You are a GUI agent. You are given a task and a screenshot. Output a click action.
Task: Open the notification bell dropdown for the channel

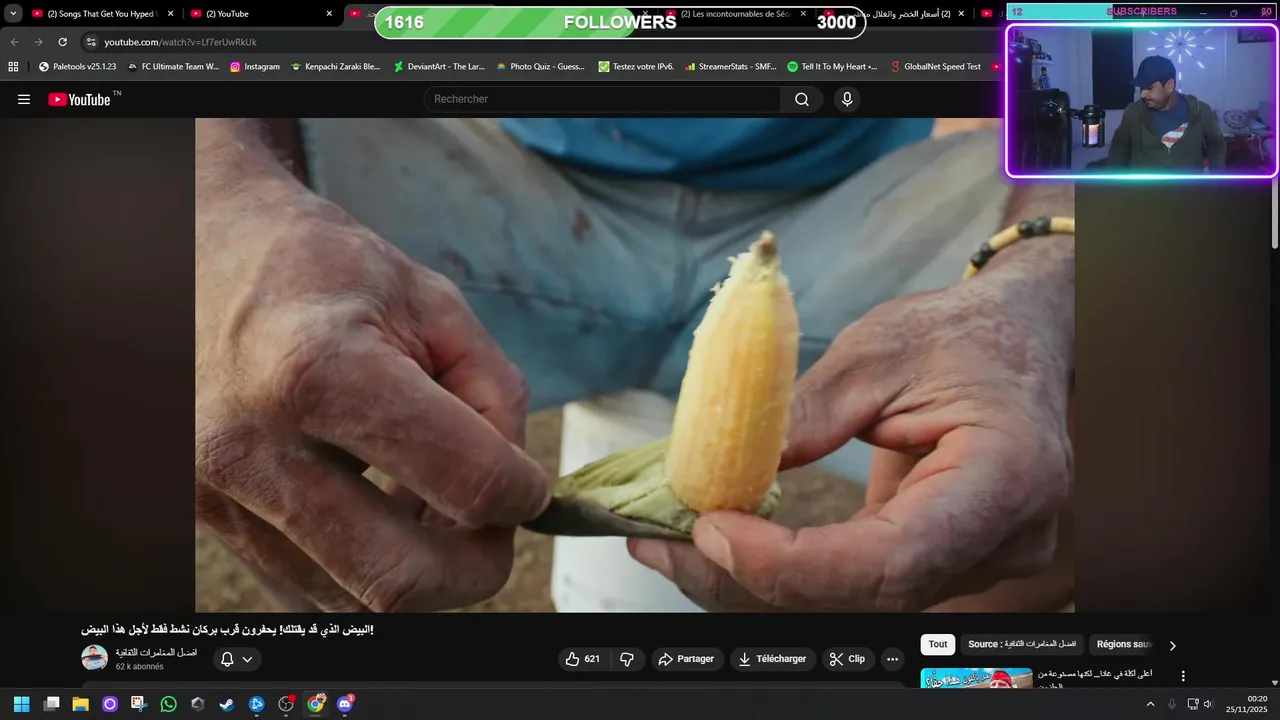(237, 659)
